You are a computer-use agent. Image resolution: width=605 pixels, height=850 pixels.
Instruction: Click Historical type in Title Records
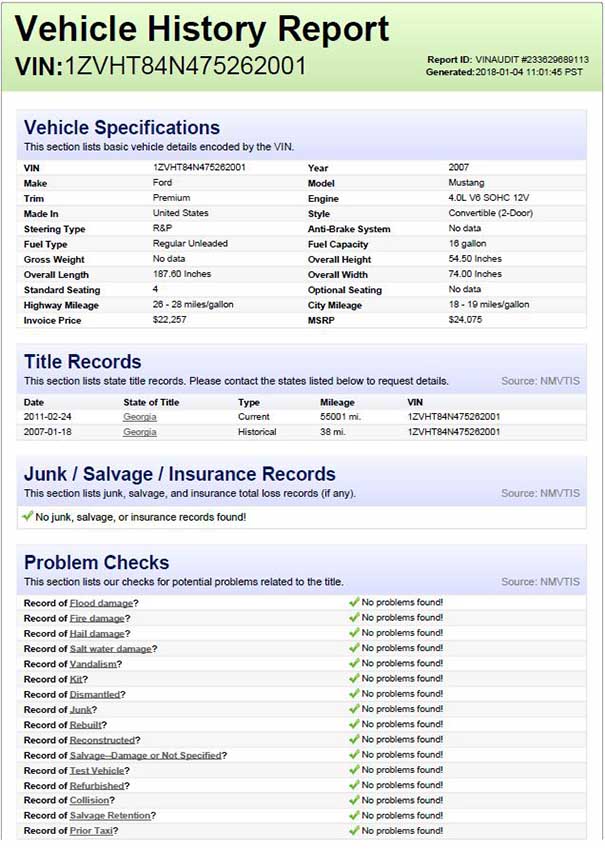tap(257, 432)
